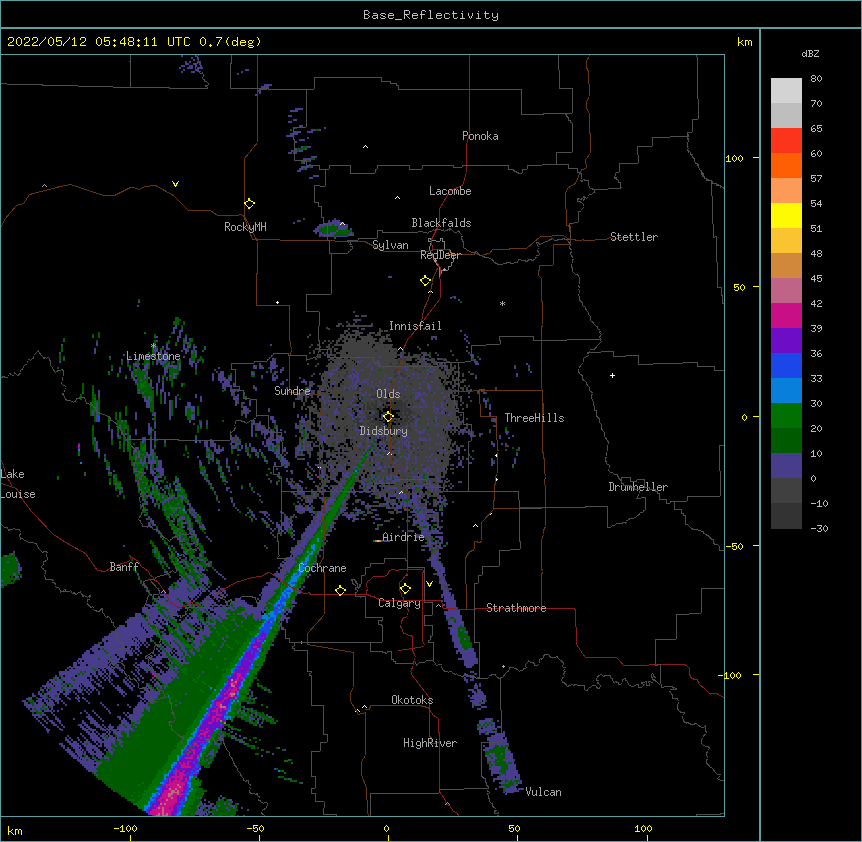
Task: Click the yellow diamond marker directly above Calgary
Action: tap(405, 589)
